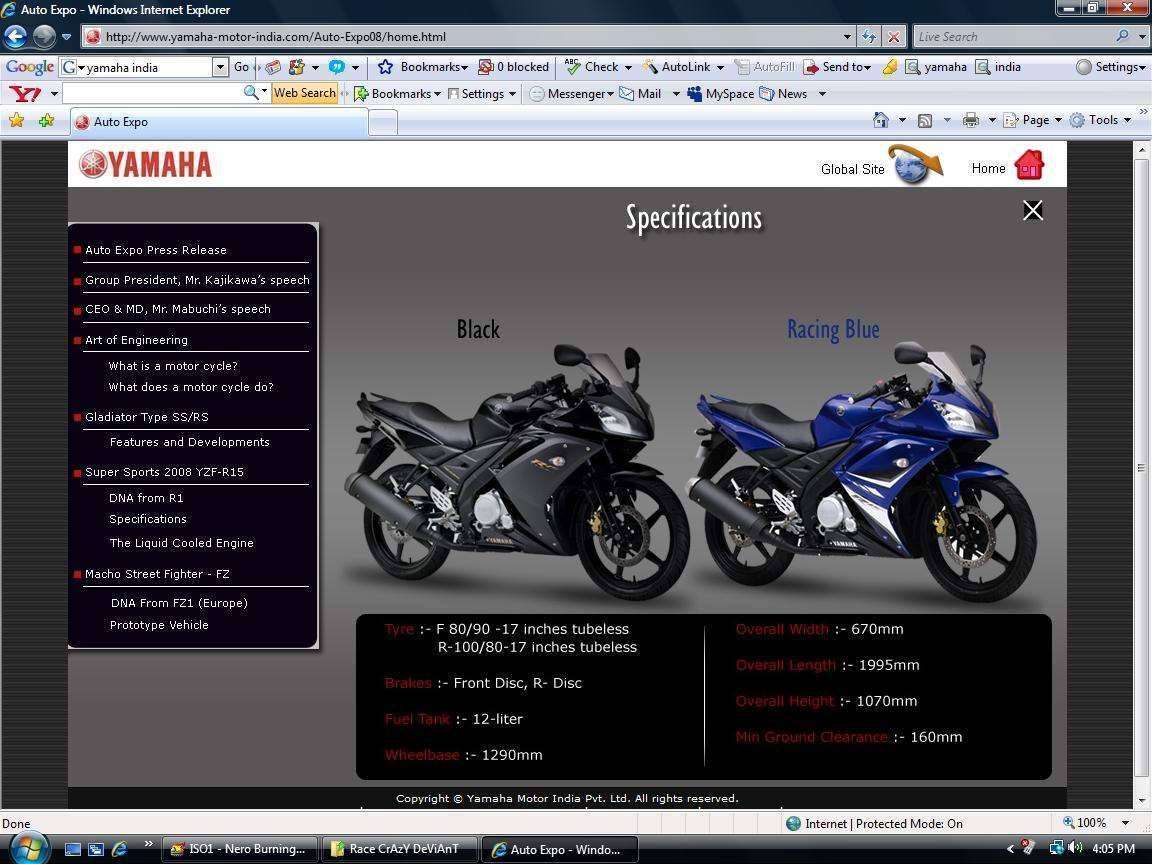Screen dimensions: 1152x864
Task: Expand the Yahoo toolbar Settings dropdown
Action: [x=512, y=94]
